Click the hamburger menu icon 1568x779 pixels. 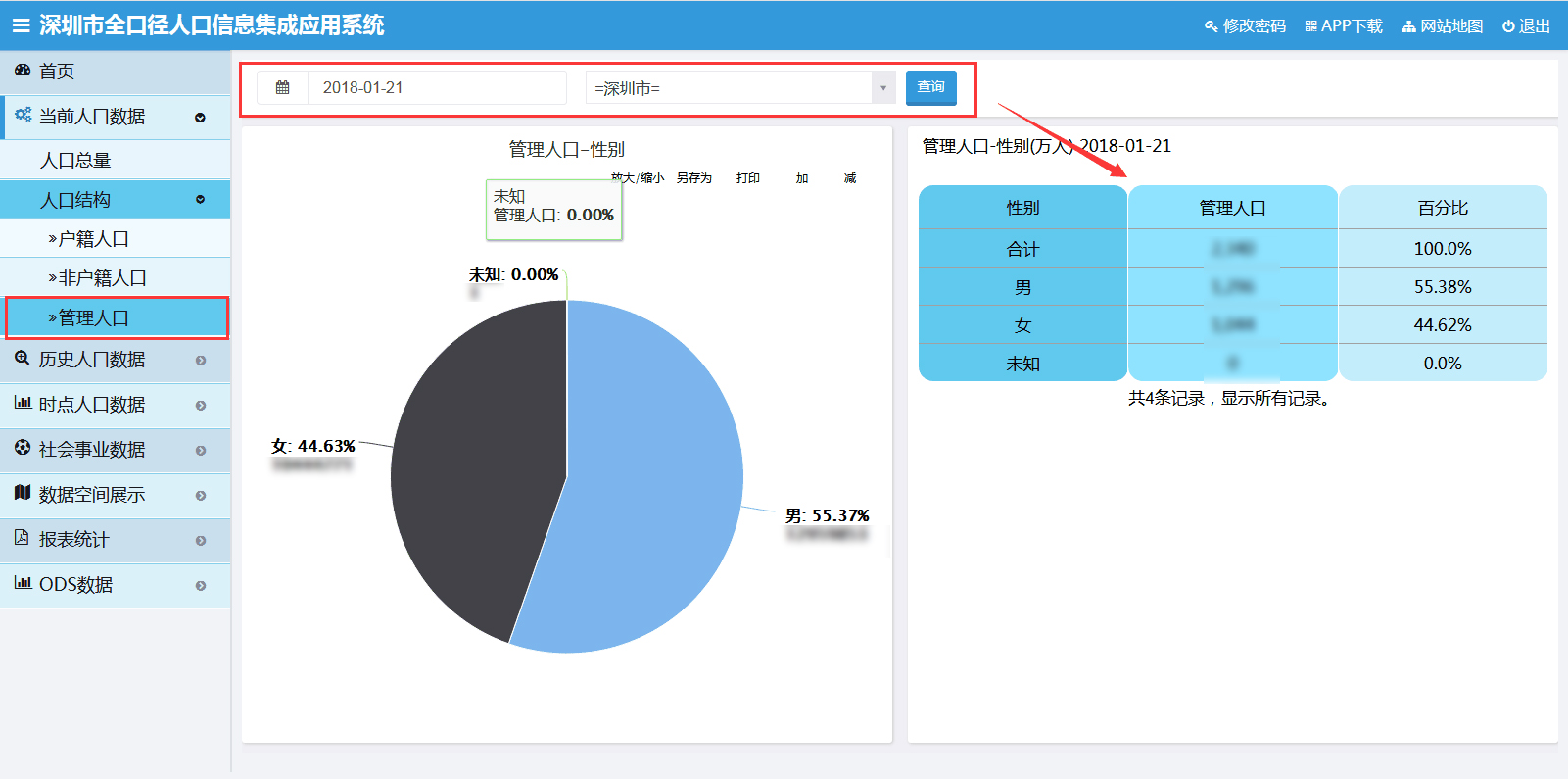click(21, 26)
